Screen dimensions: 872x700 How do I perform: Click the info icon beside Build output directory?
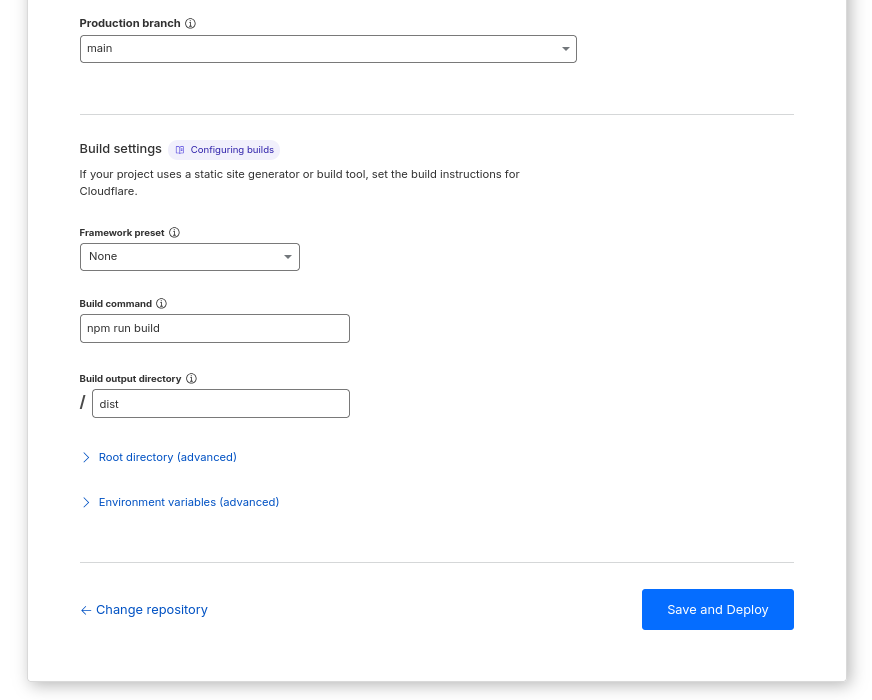191,379
